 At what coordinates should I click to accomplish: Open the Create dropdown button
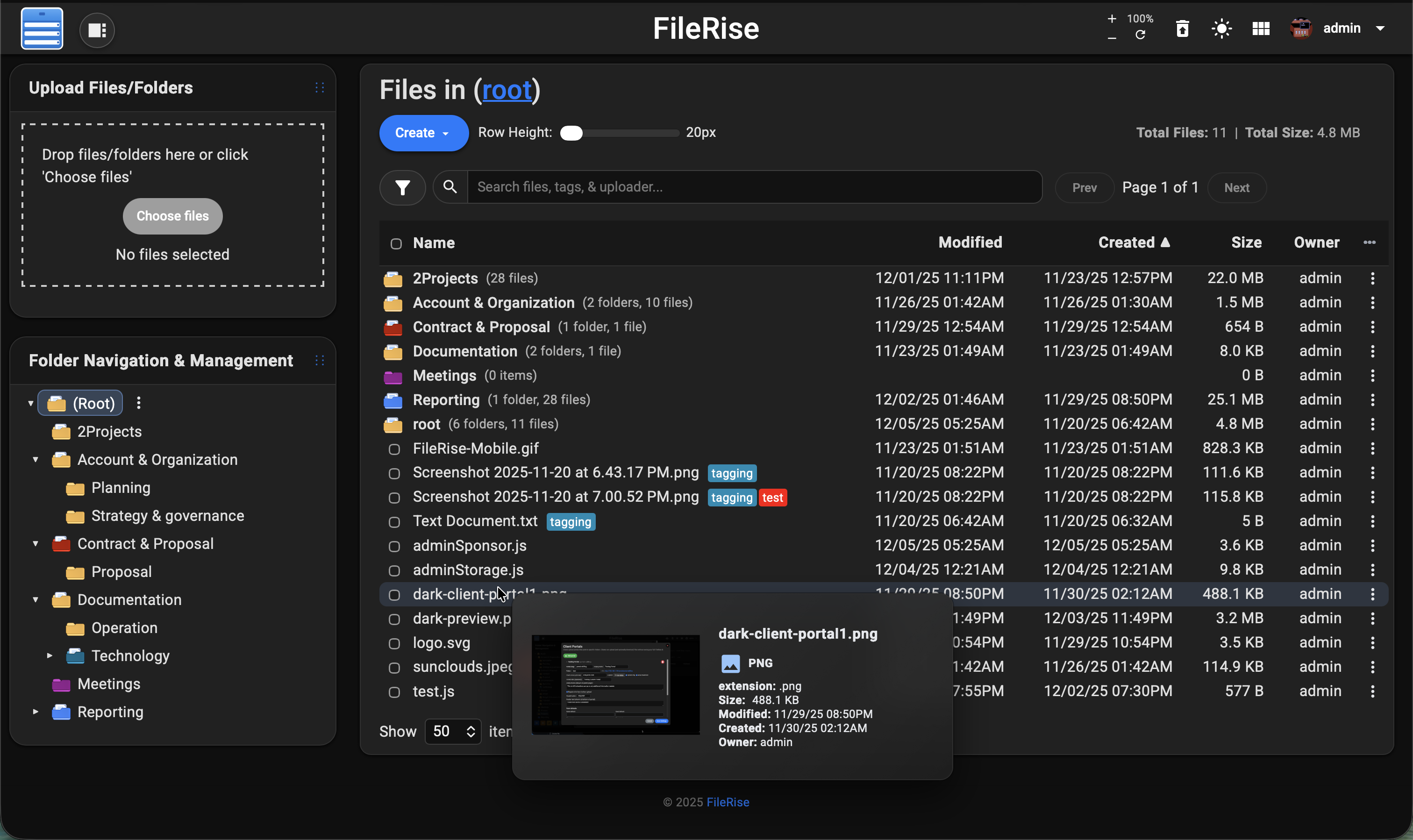pyautogui.click(x=423, y=133)
